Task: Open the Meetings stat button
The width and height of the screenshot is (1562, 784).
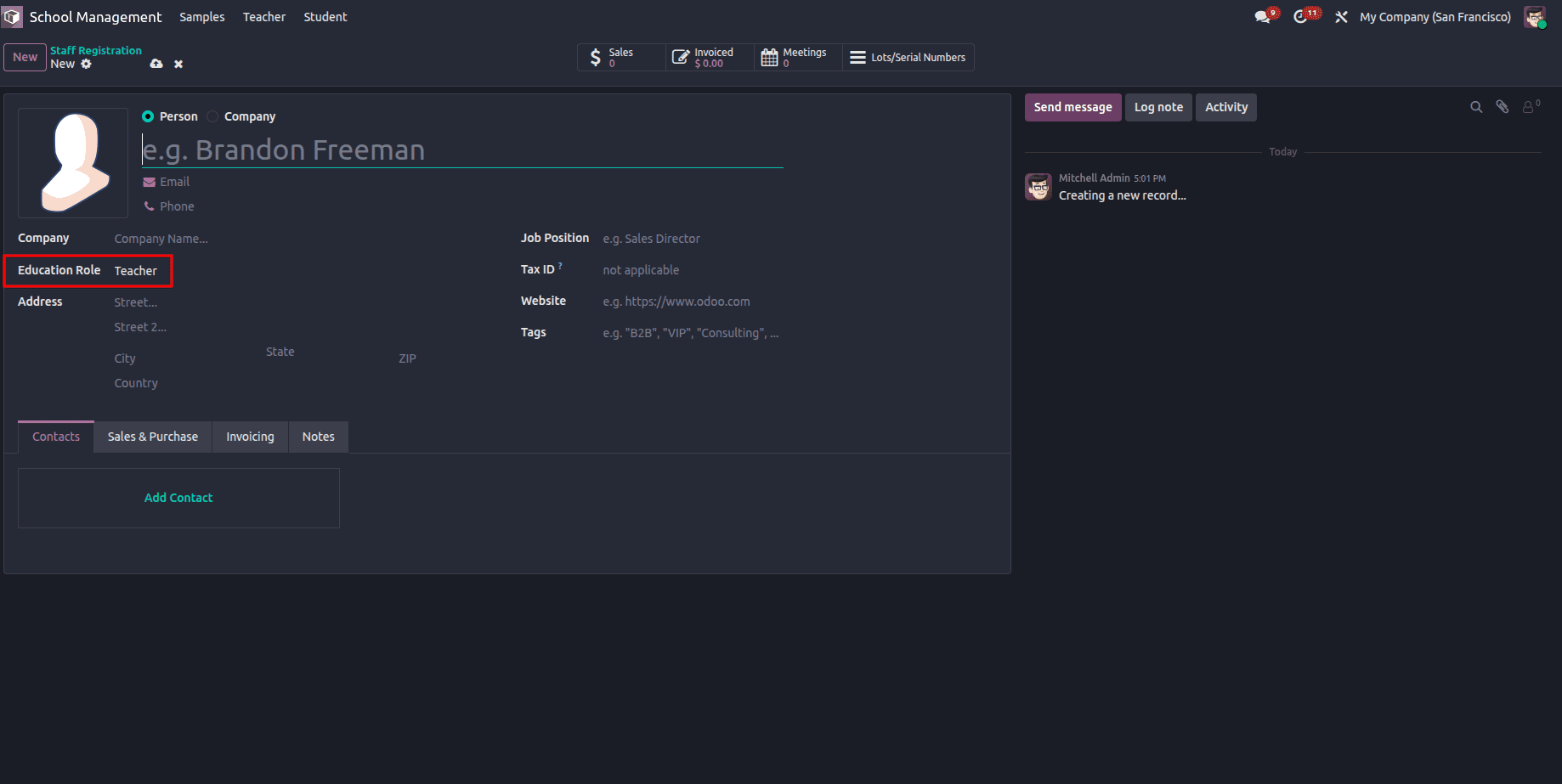Action: click(x=798, y=57)
